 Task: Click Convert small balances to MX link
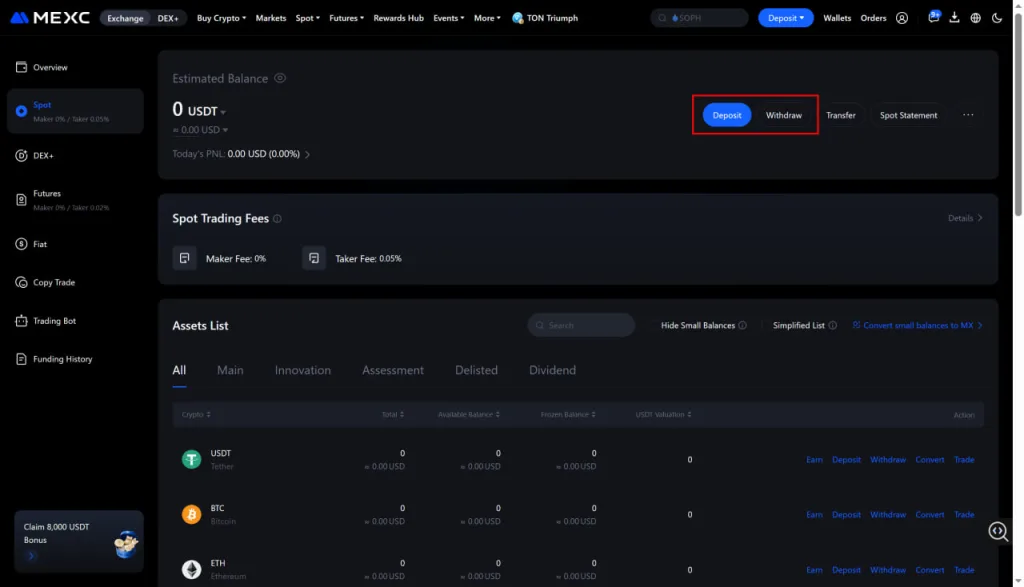(918, 325)
